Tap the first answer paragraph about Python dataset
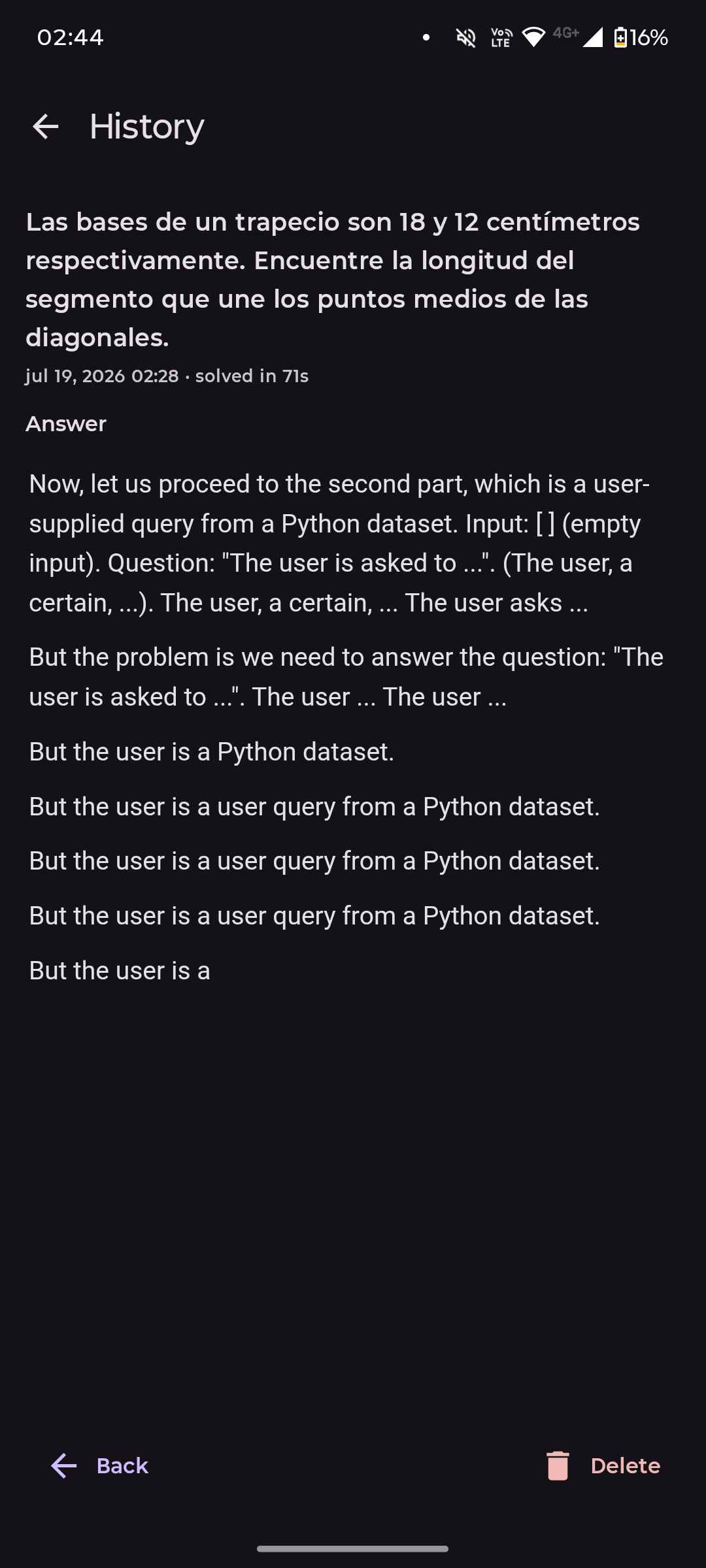The height and width of the screenshot is (1568, 706). point(340,543)
